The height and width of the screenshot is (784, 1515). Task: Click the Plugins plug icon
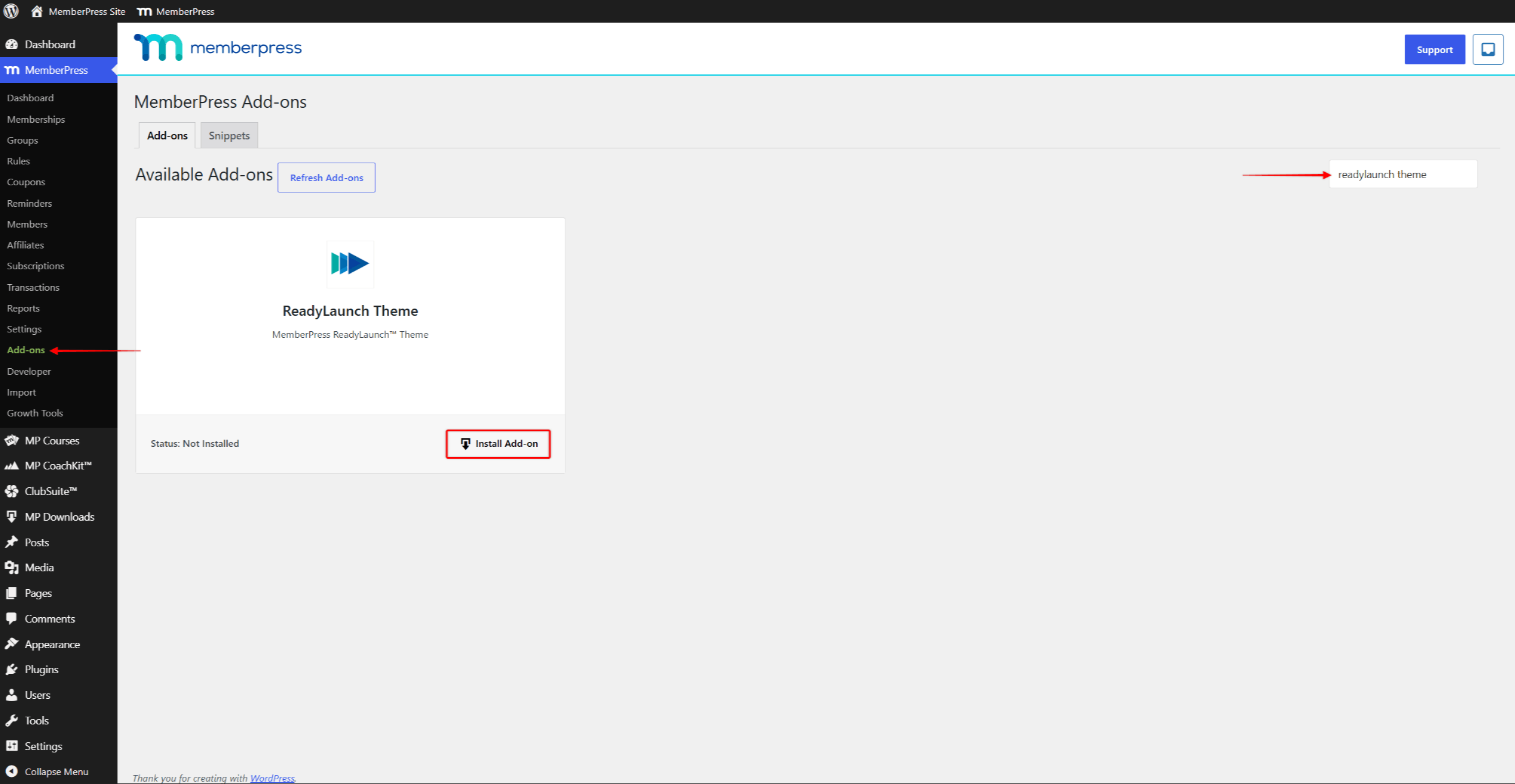11,670
